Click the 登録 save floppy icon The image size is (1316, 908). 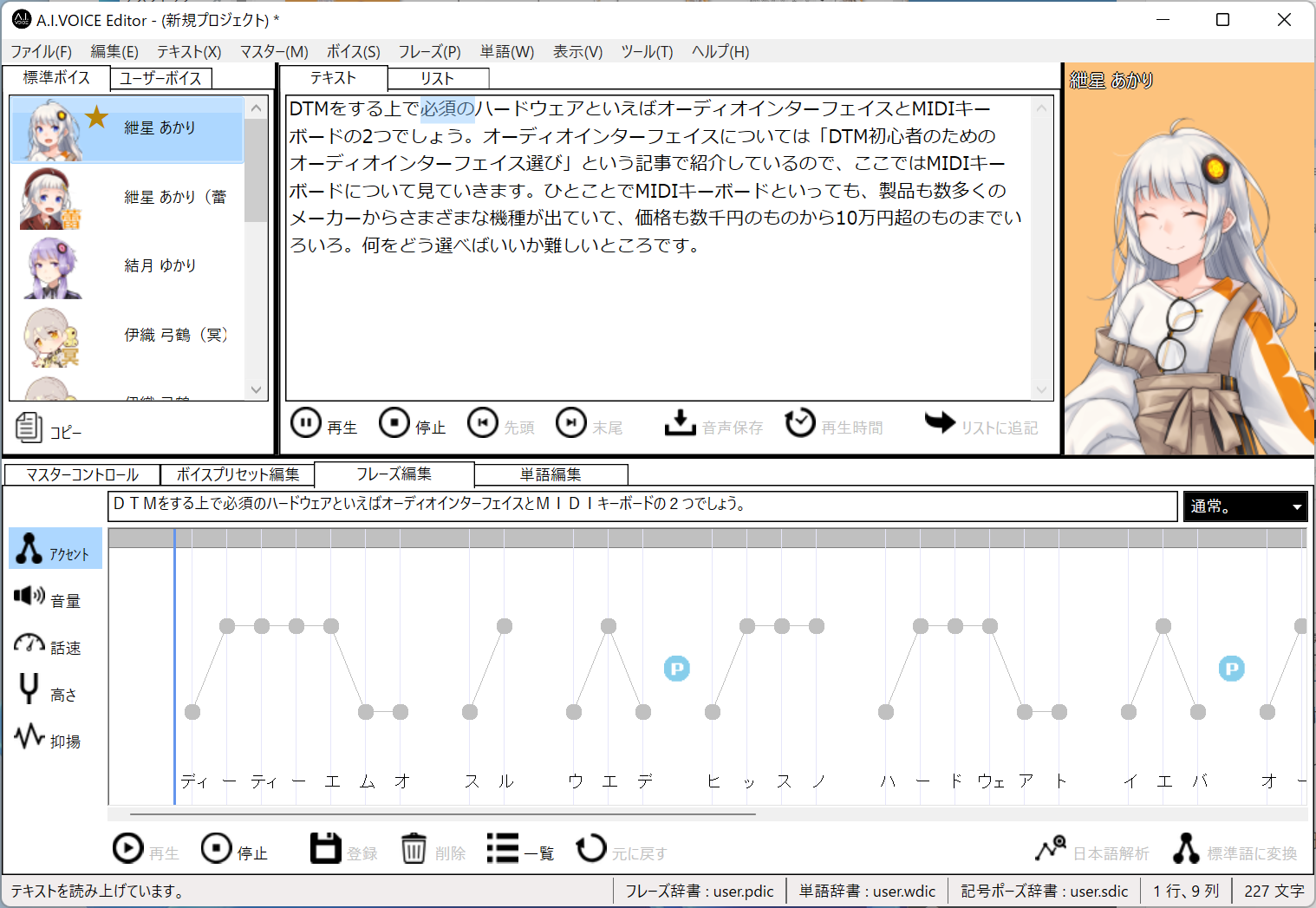click(326, 847)
